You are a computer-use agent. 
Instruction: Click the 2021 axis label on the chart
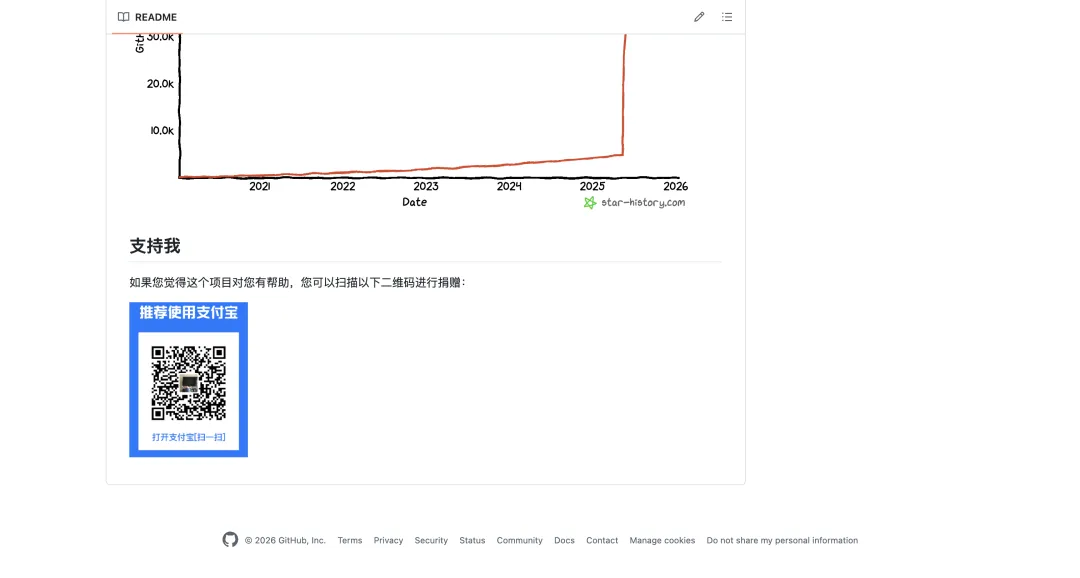(260, 186)
